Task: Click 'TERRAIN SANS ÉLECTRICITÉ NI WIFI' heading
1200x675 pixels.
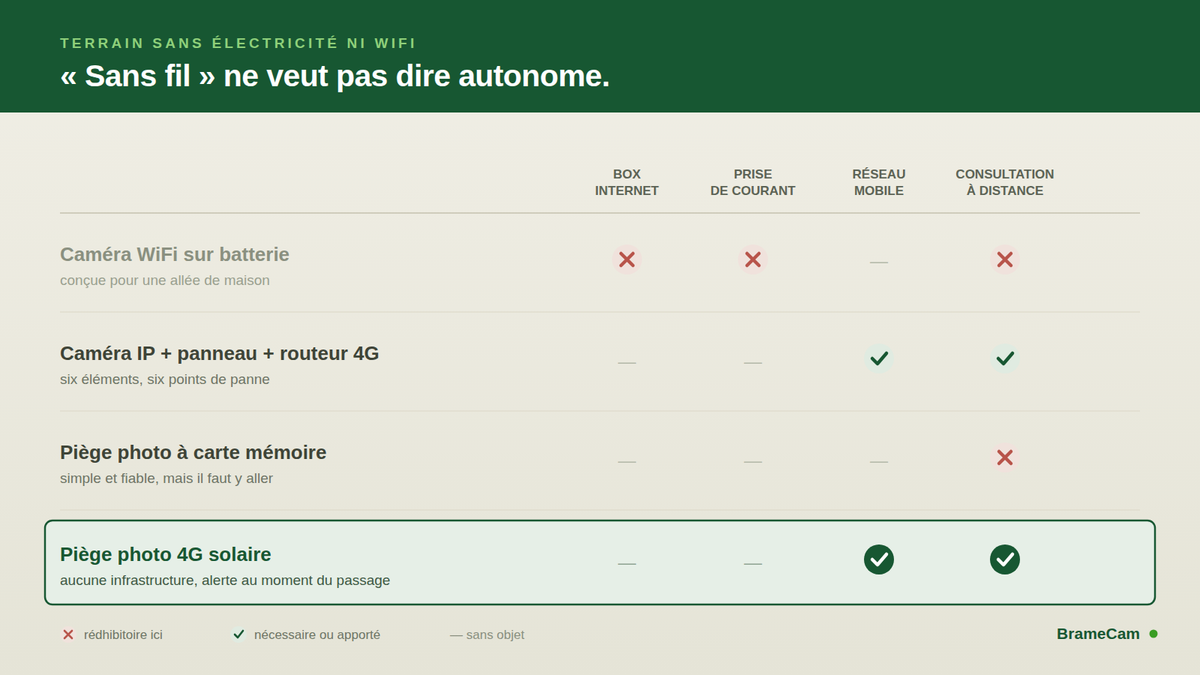Action: tap(238, 43)
